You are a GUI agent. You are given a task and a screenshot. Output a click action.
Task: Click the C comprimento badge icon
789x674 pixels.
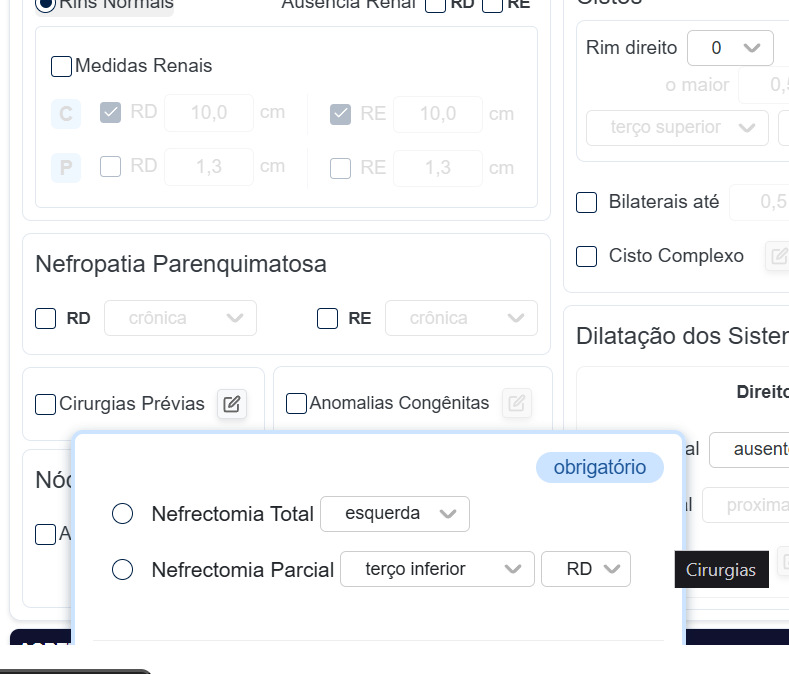[66, 114]
